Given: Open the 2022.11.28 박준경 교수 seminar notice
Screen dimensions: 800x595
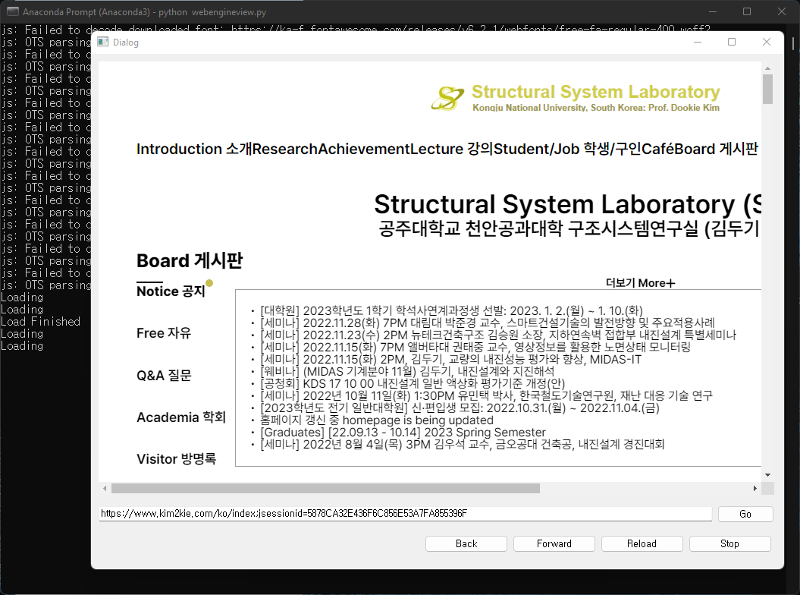Looking at the screenshot, I should click(487, 323).
